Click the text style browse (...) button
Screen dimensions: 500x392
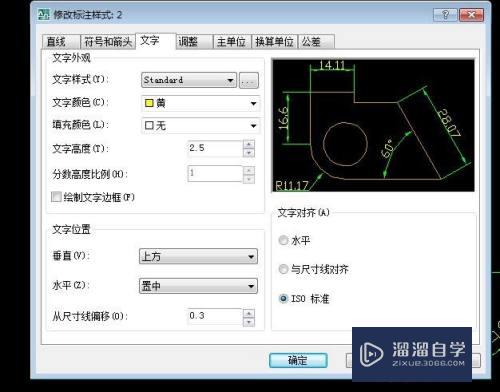point(249,80)
